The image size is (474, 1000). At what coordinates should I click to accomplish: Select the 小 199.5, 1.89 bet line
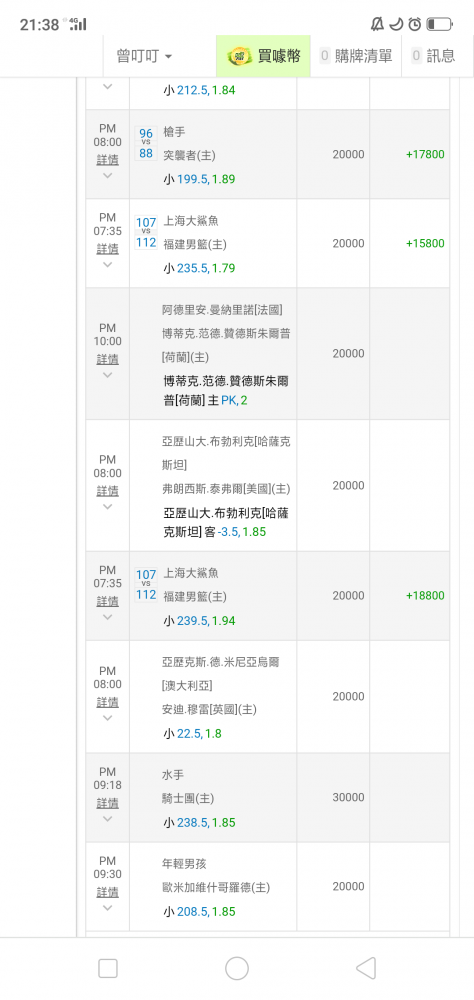pyautogui.click(x=199, y=179)
